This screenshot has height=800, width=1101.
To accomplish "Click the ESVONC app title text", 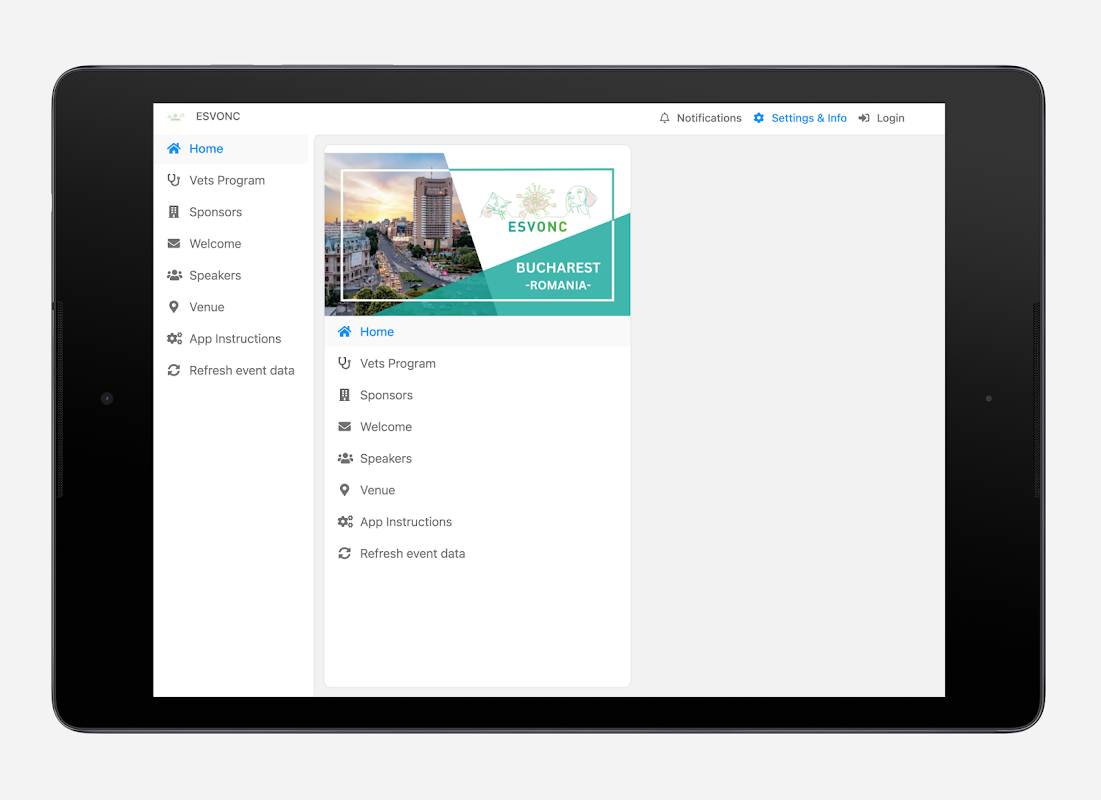I will (218, 117).
